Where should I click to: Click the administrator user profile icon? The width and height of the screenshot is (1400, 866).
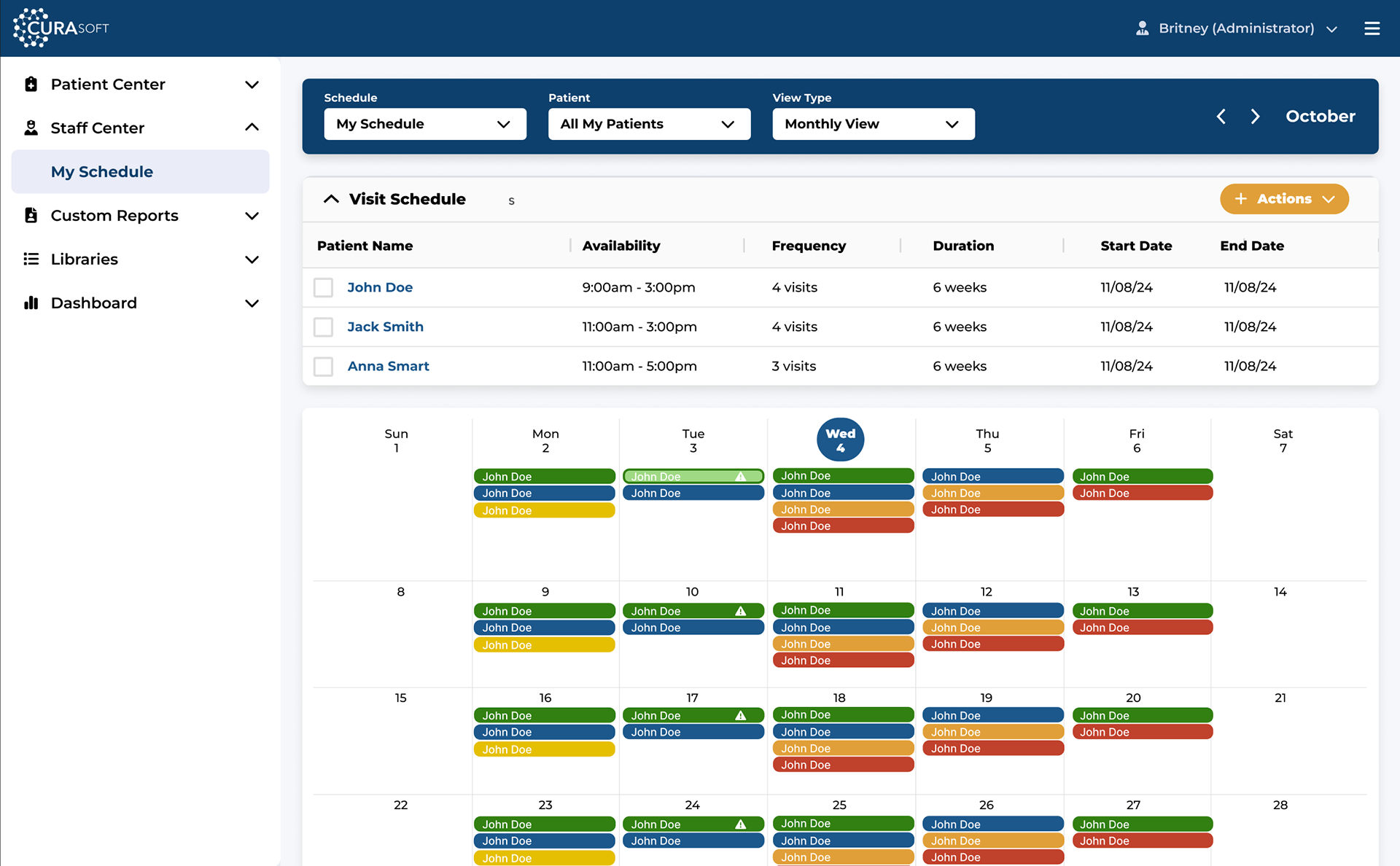pyautogui.click(x=1142, y=28)
